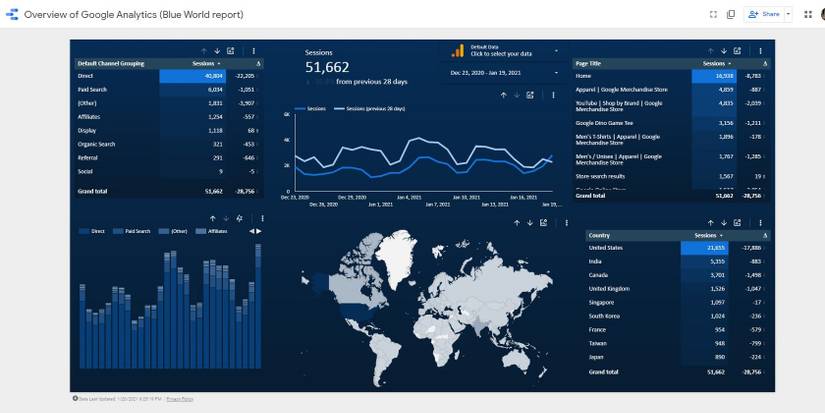Image resolution: width=825 pixels, height=413 pixels.
Task: Open the Share dropdown arrow
Action: click(x=788, y=14)
